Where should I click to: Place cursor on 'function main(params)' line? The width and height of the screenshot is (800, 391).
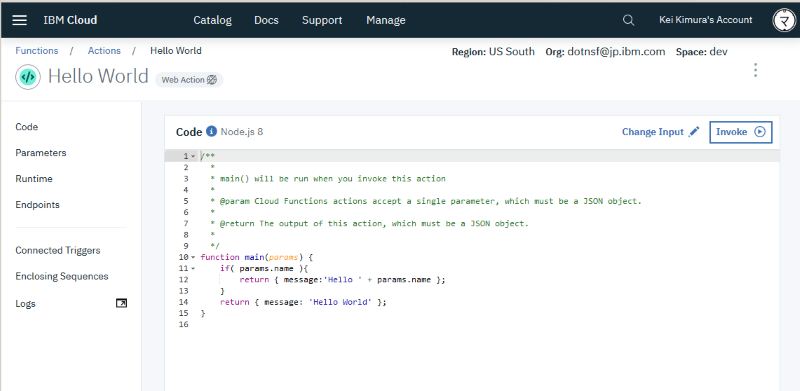(x=257, y=257)
